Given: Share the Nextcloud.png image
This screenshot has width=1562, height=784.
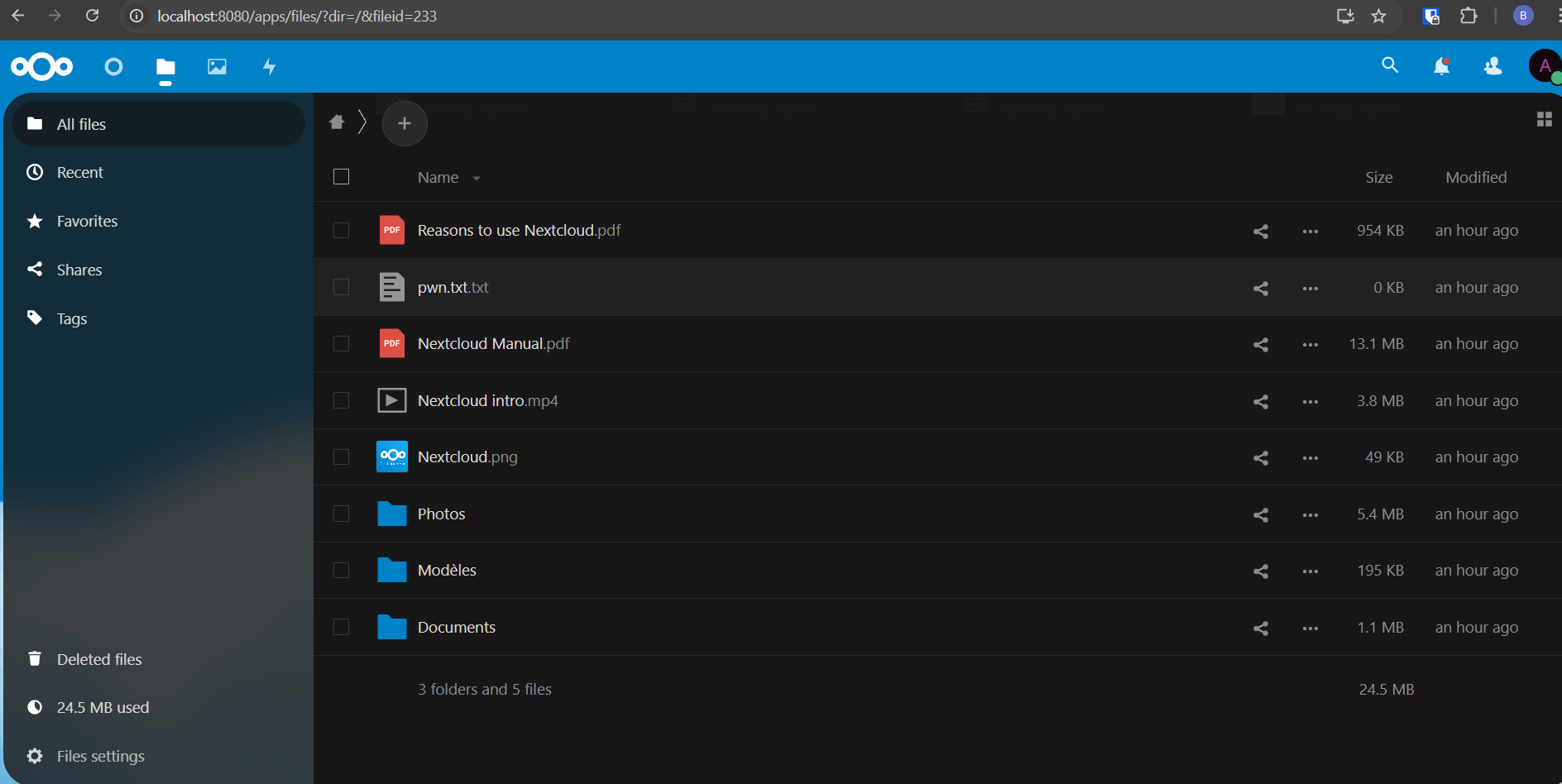Looking at the screenshot, I should pos(1261,457).
